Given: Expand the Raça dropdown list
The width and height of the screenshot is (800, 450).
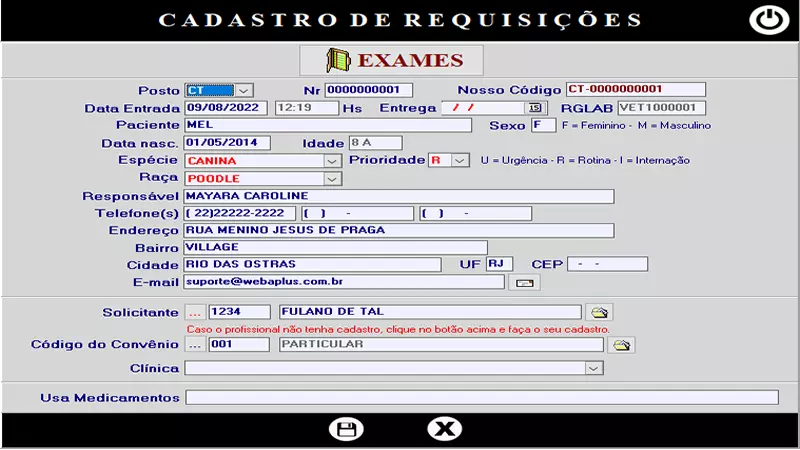Looking at the screenshot, I should click(x=333, y=179).
